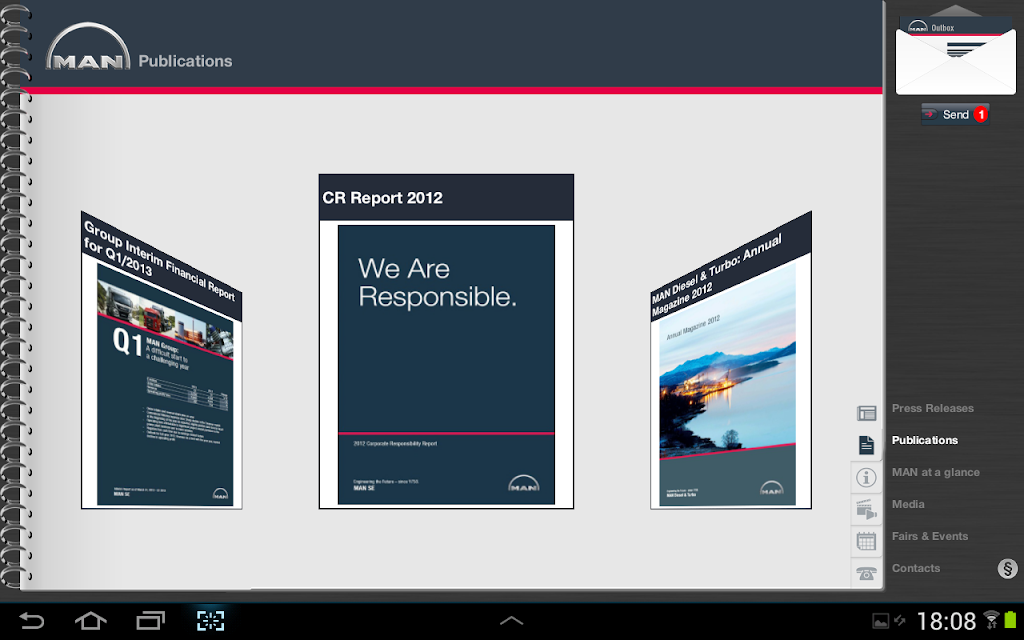
Task: Open the CR Report 2012 cover
Action: [x=446, y=364]
